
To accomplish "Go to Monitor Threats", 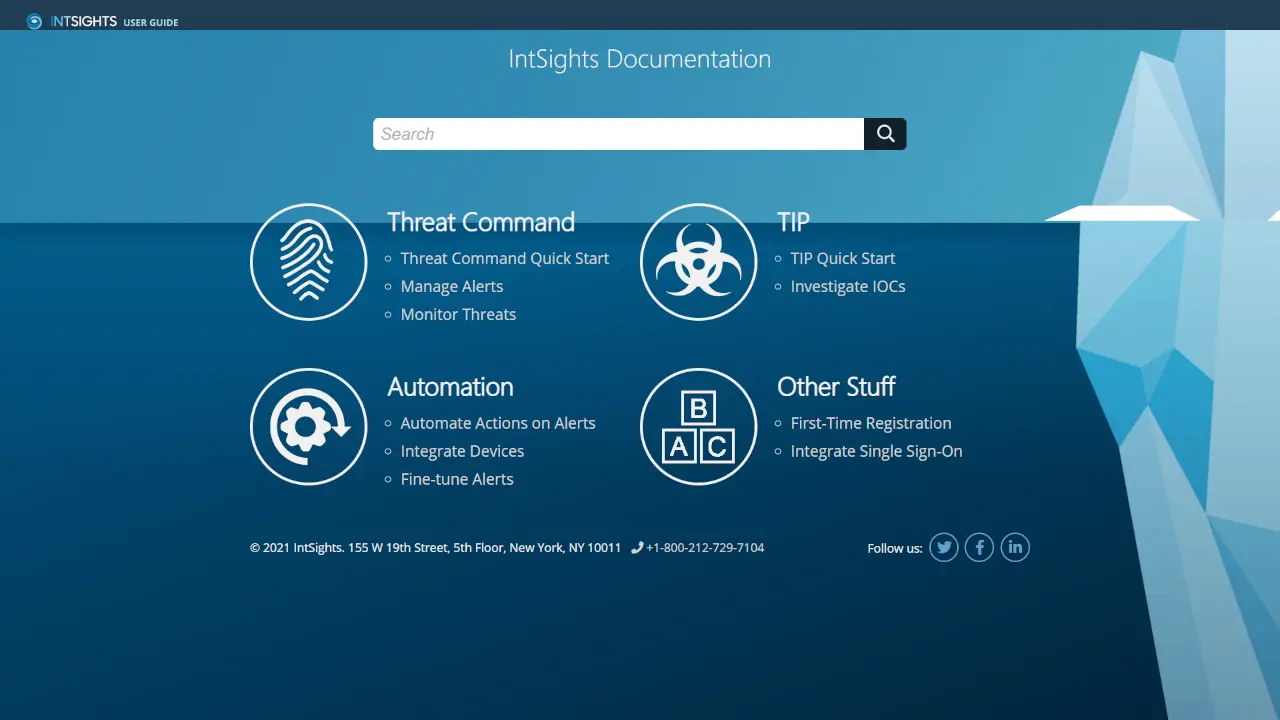I will [458, 314].
